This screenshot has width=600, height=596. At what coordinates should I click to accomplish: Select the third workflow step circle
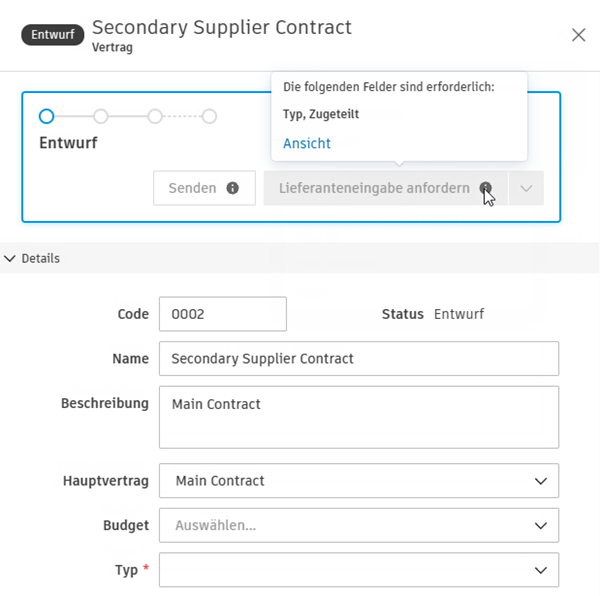point(155,116)
